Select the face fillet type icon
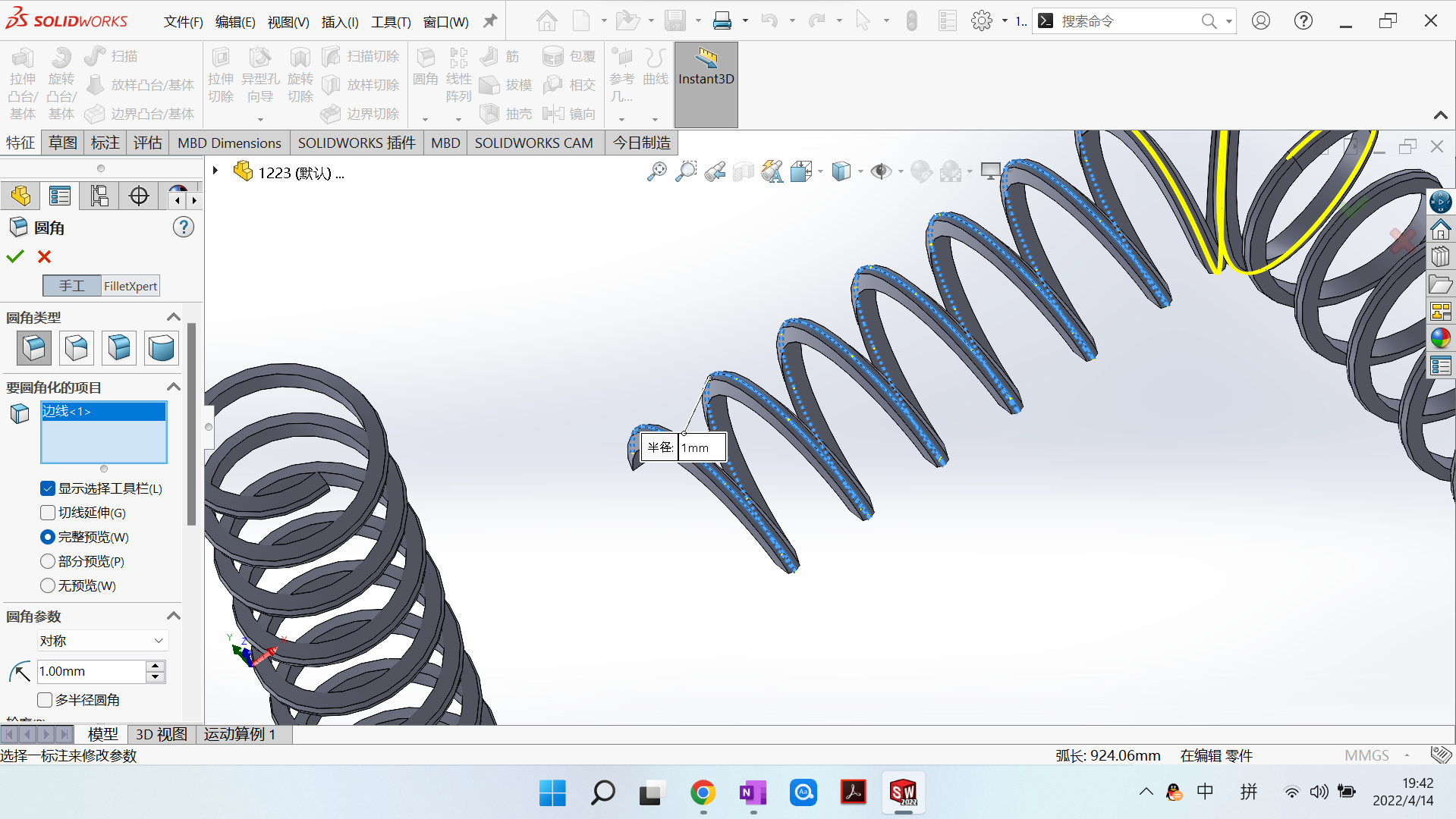The height and width of the screenshot is (819, 1456). 119,348
